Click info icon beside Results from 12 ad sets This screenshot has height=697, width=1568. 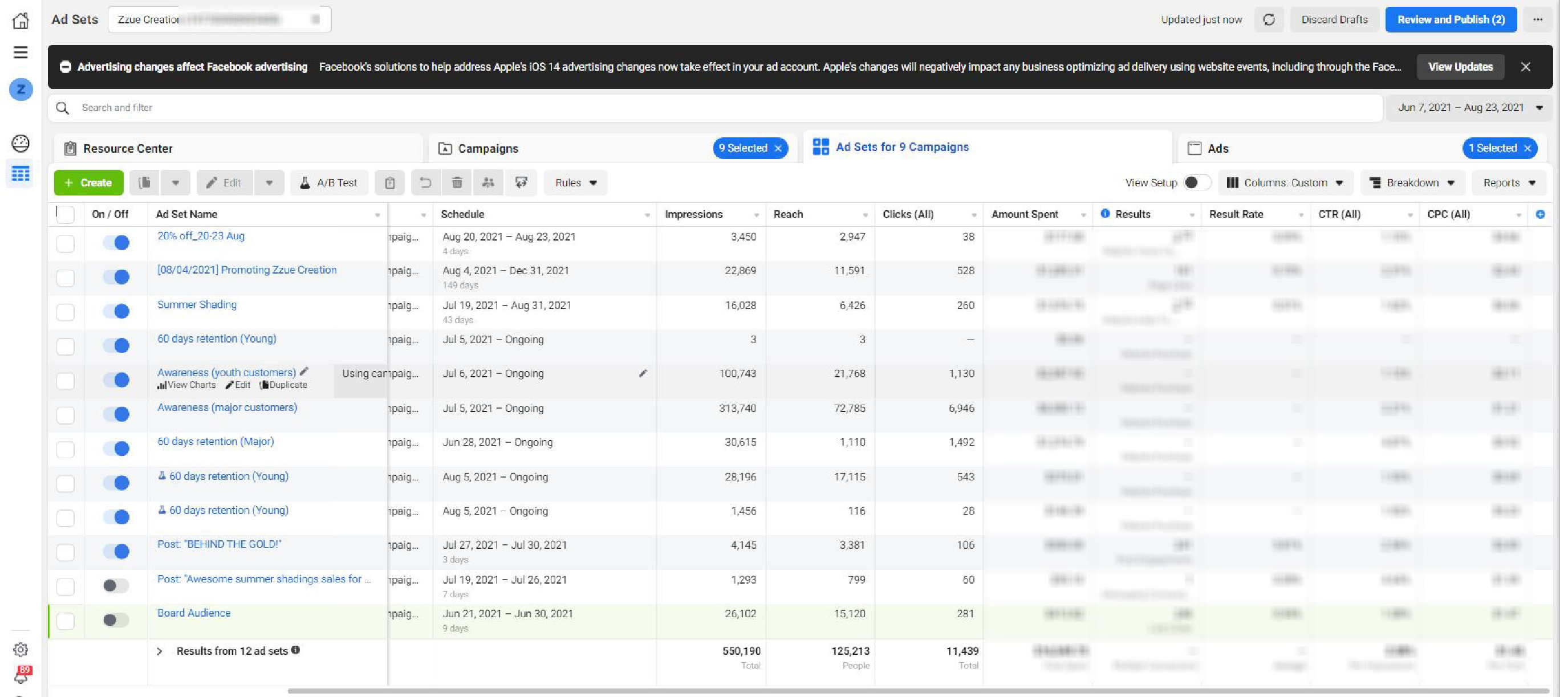(296, 650)
